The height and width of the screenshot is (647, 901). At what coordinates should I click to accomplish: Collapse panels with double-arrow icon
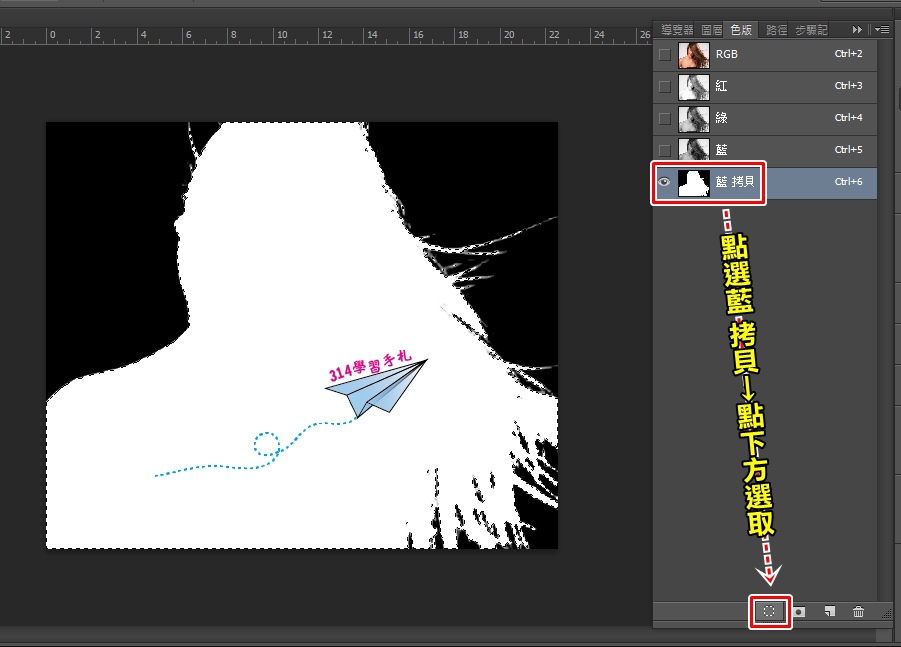point(857,29)
